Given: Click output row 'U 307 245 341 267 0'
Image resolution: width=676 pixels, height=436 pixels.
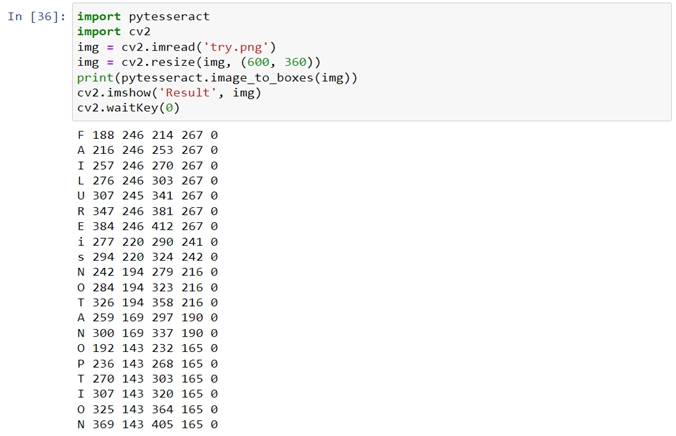Looking at the screenshot, I should point(148,196).
